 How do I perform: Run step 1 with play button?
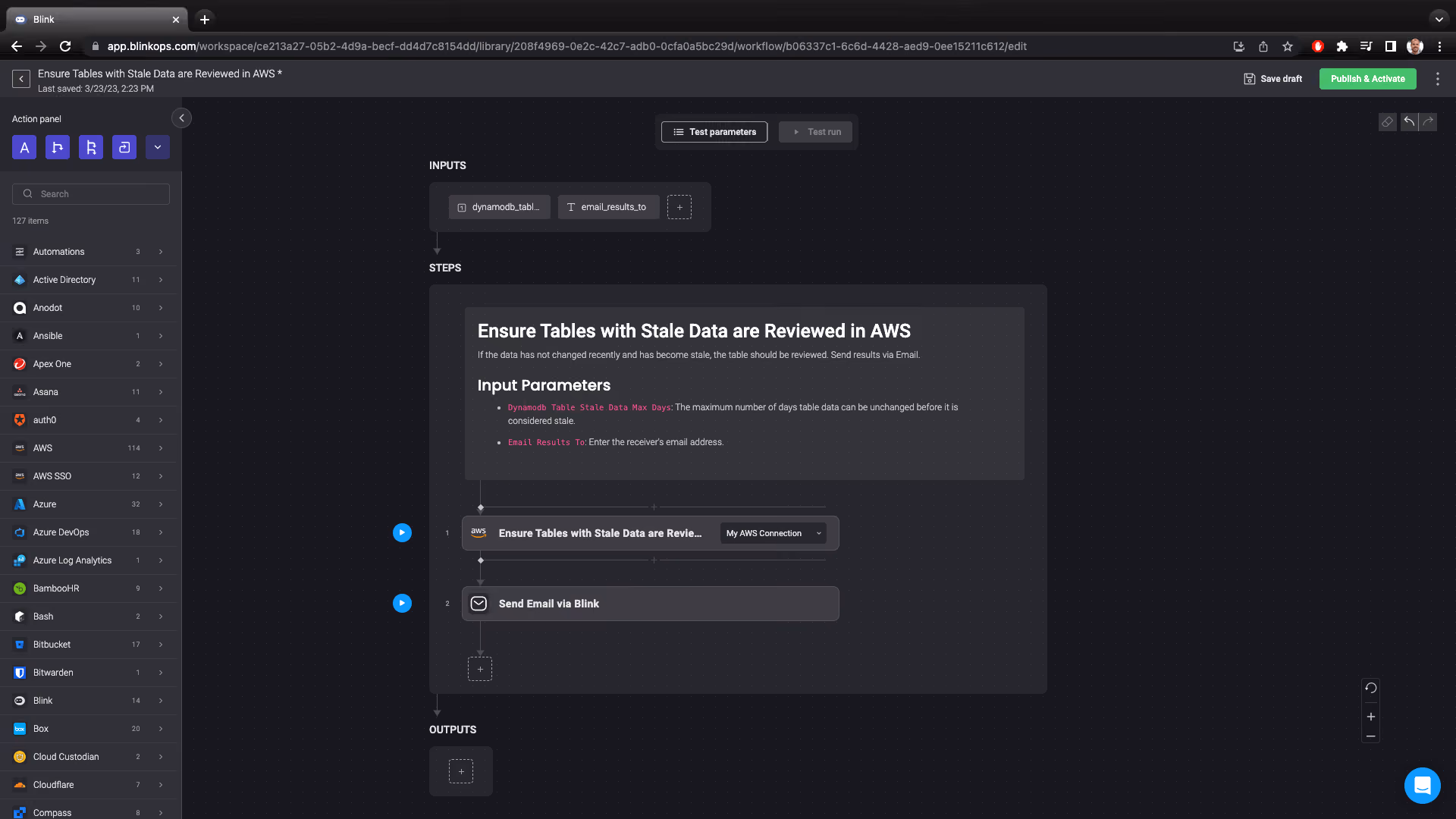(402, 533)
